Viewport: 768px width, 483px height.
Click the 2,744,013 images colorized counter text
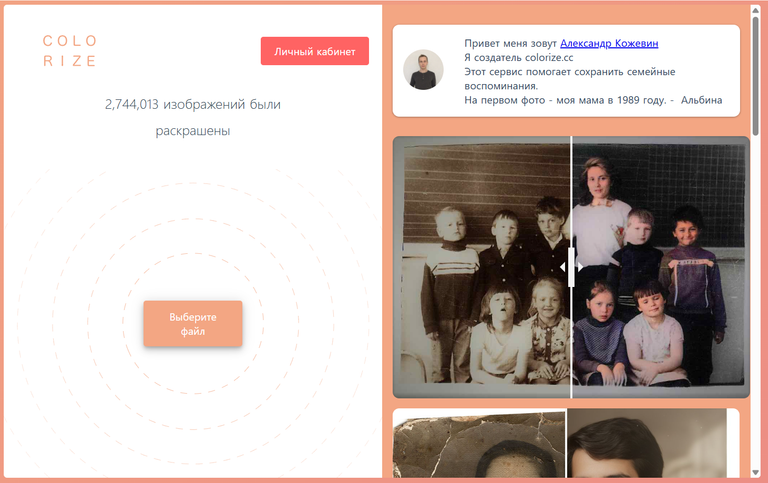[192, 118]
